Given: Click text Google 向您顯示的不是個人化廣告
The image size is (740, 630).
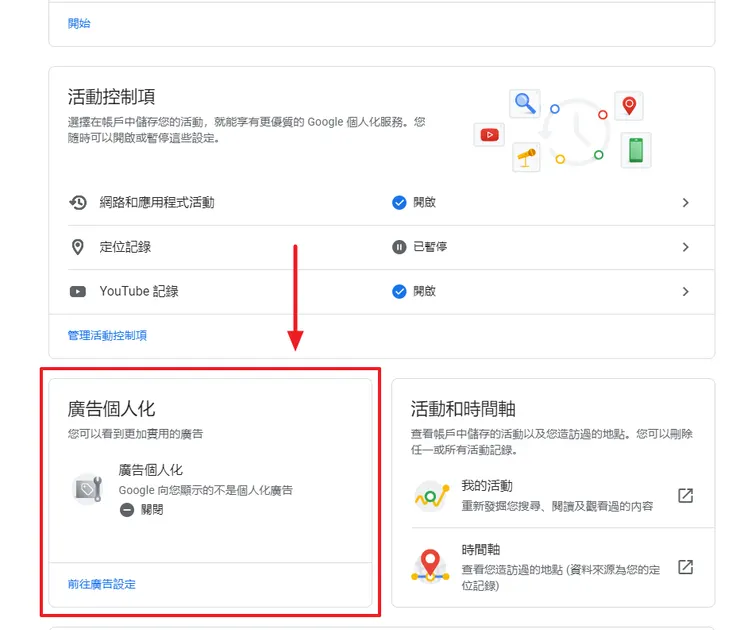Looking at the screenshot, I should (x=206, y=490).
